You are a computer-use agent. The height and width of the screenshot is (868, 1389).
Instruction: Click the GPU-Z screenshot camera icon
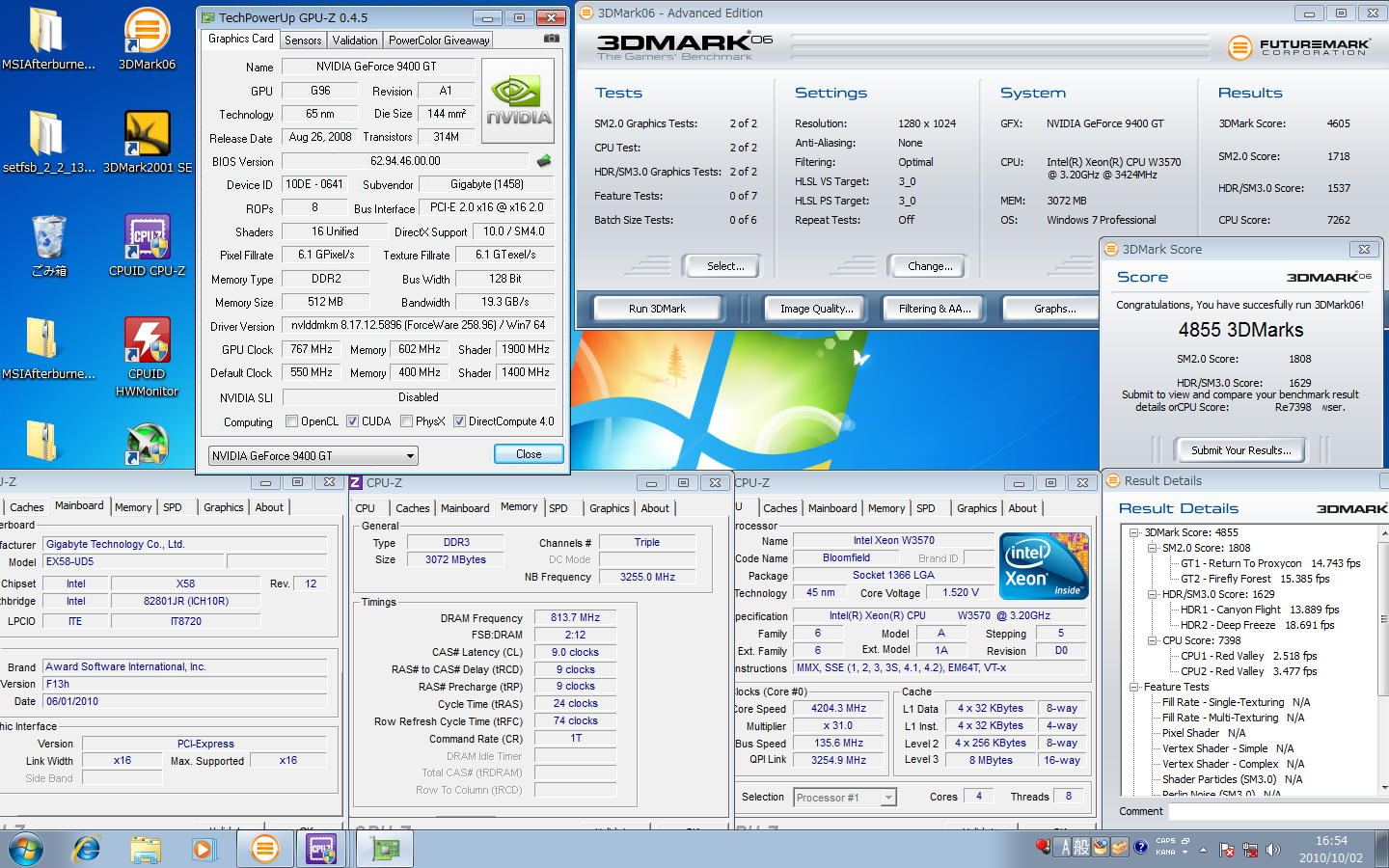pyautogui.click(x=551, y=39)
